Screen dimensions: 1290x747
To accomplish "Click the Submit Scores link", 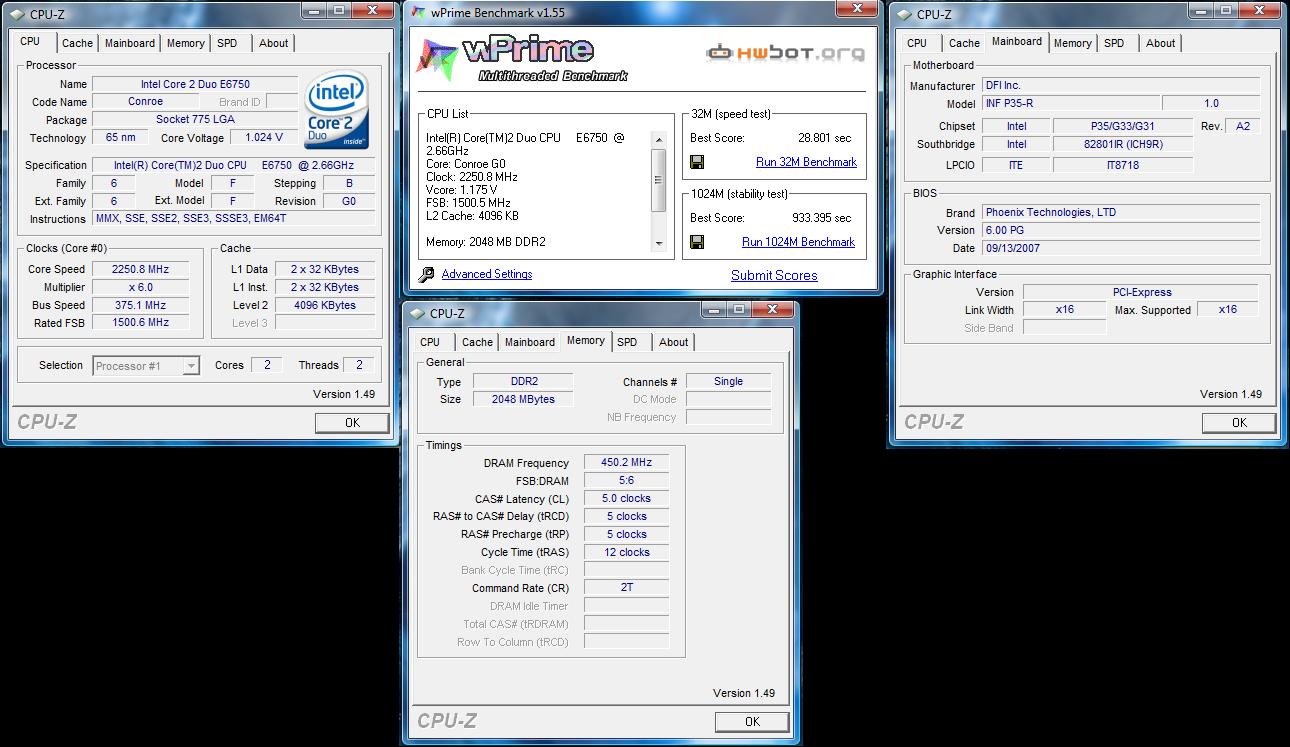I will point(774,275).
